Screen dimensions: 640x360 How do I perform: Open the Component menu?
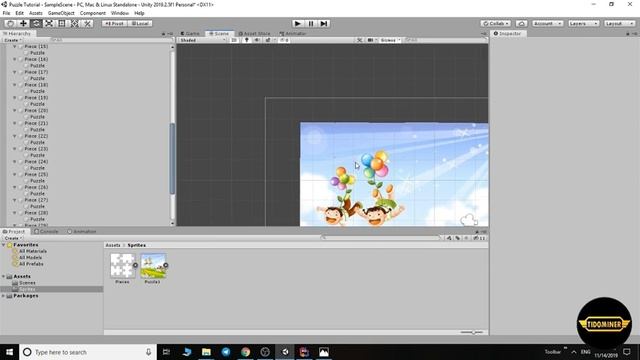(93, 13)
